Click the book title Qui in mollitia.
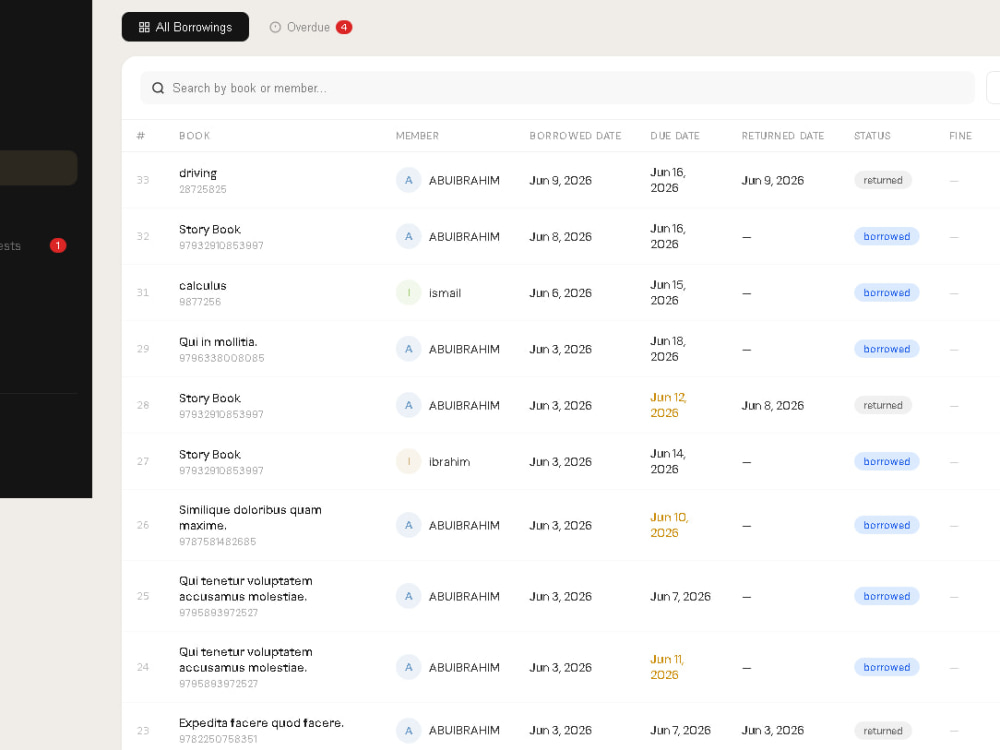 (218, 342)
